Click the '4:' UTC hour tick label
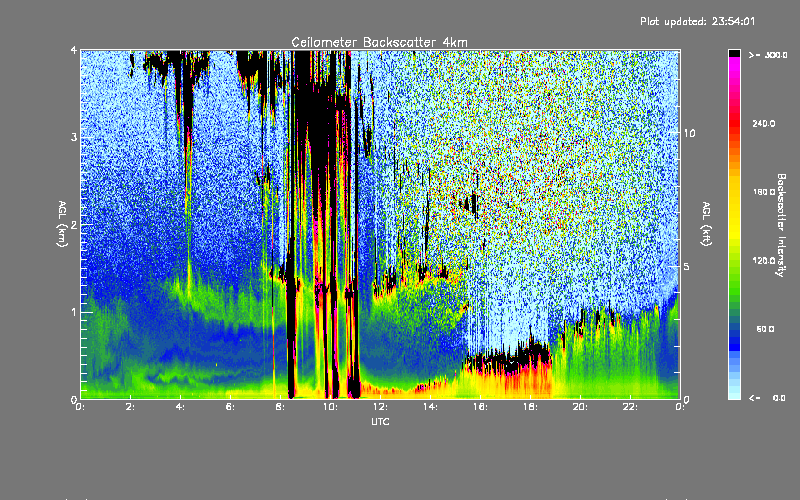Viewport: 800px width, 500px height. (x=180, y=407)
